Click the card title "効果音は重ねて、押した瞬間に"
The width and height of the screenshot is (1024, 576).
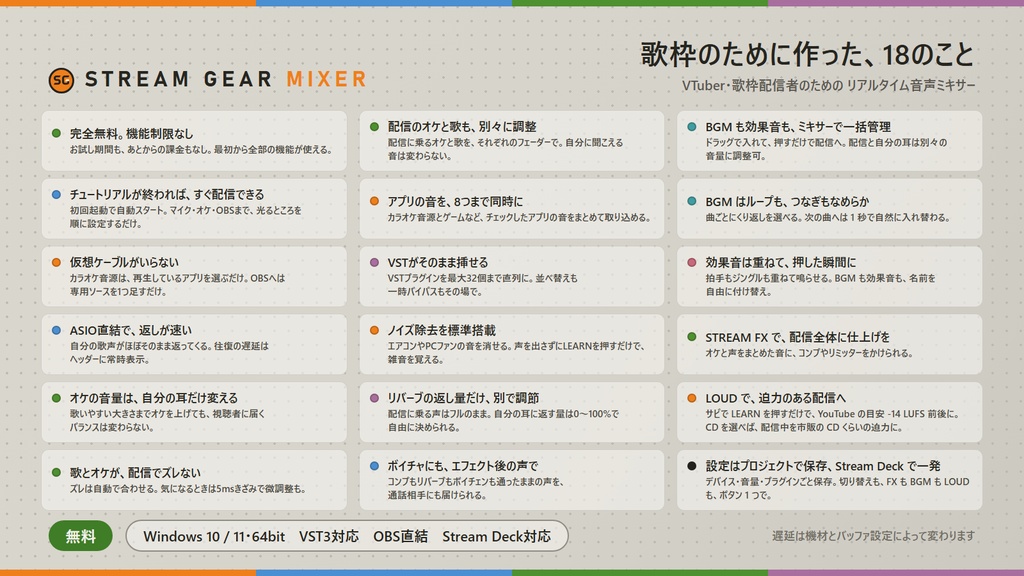pyautogui.click(x=780, y=262)
